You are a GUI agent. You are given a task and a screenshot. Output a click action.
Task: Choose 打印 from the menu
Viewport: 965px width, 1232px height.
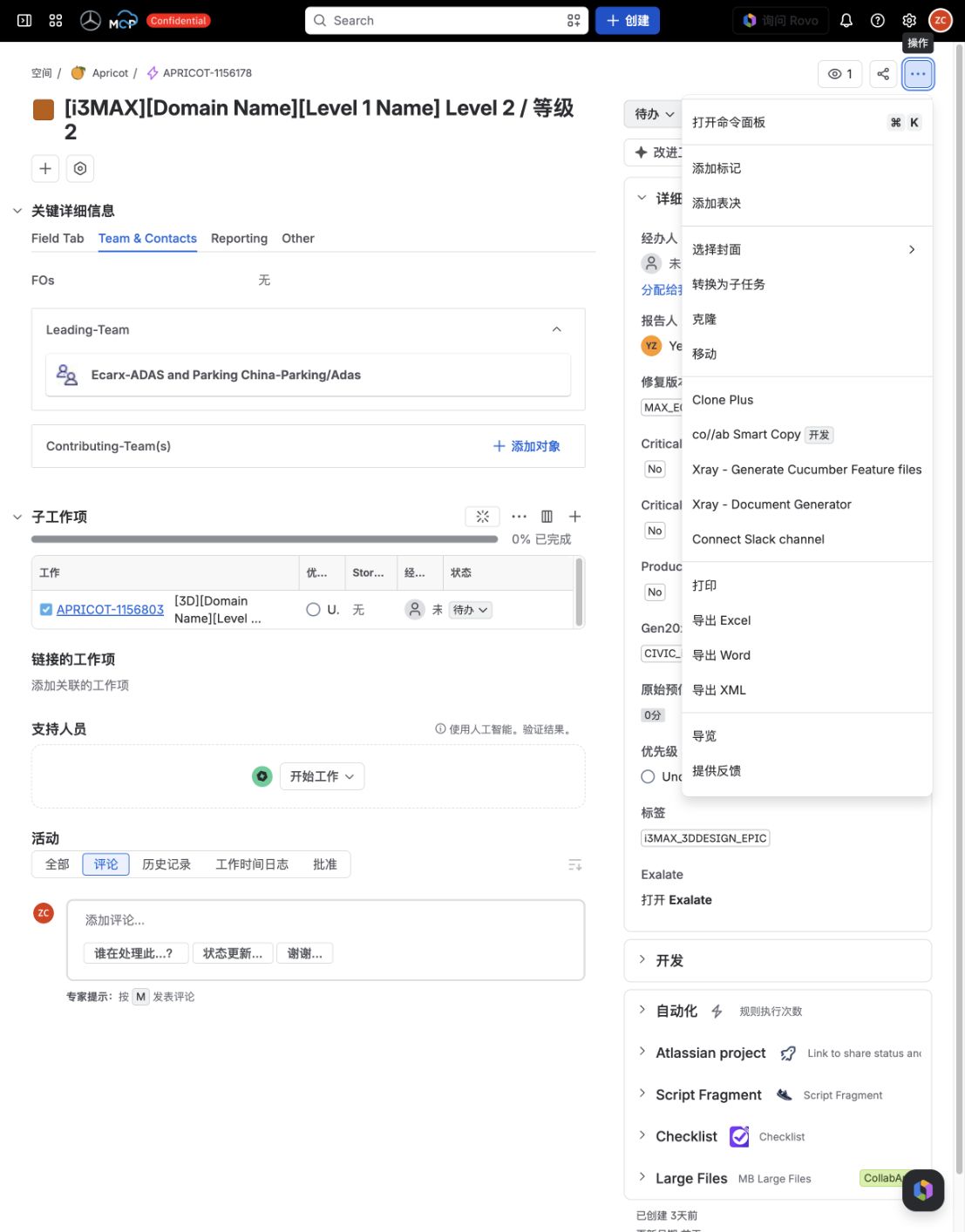pyautogui.click(x=807, y=586)
